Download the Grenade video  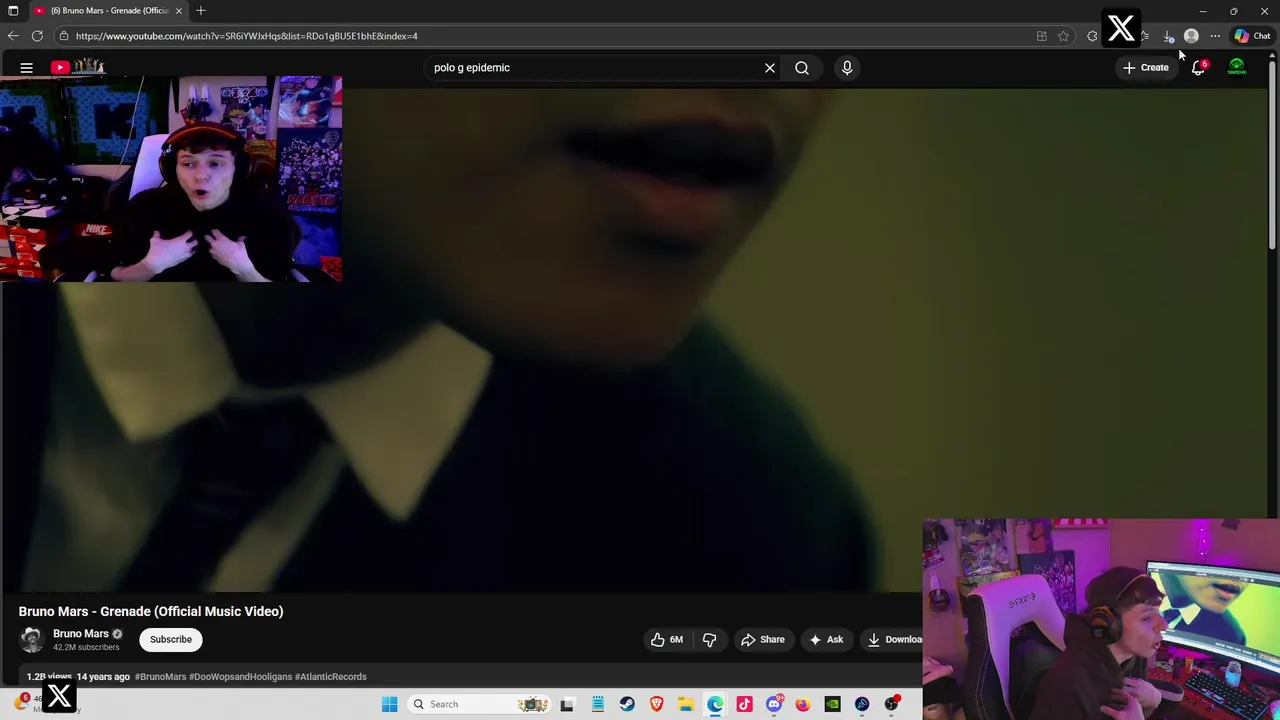pyautogui.click(x=892, y=640)
